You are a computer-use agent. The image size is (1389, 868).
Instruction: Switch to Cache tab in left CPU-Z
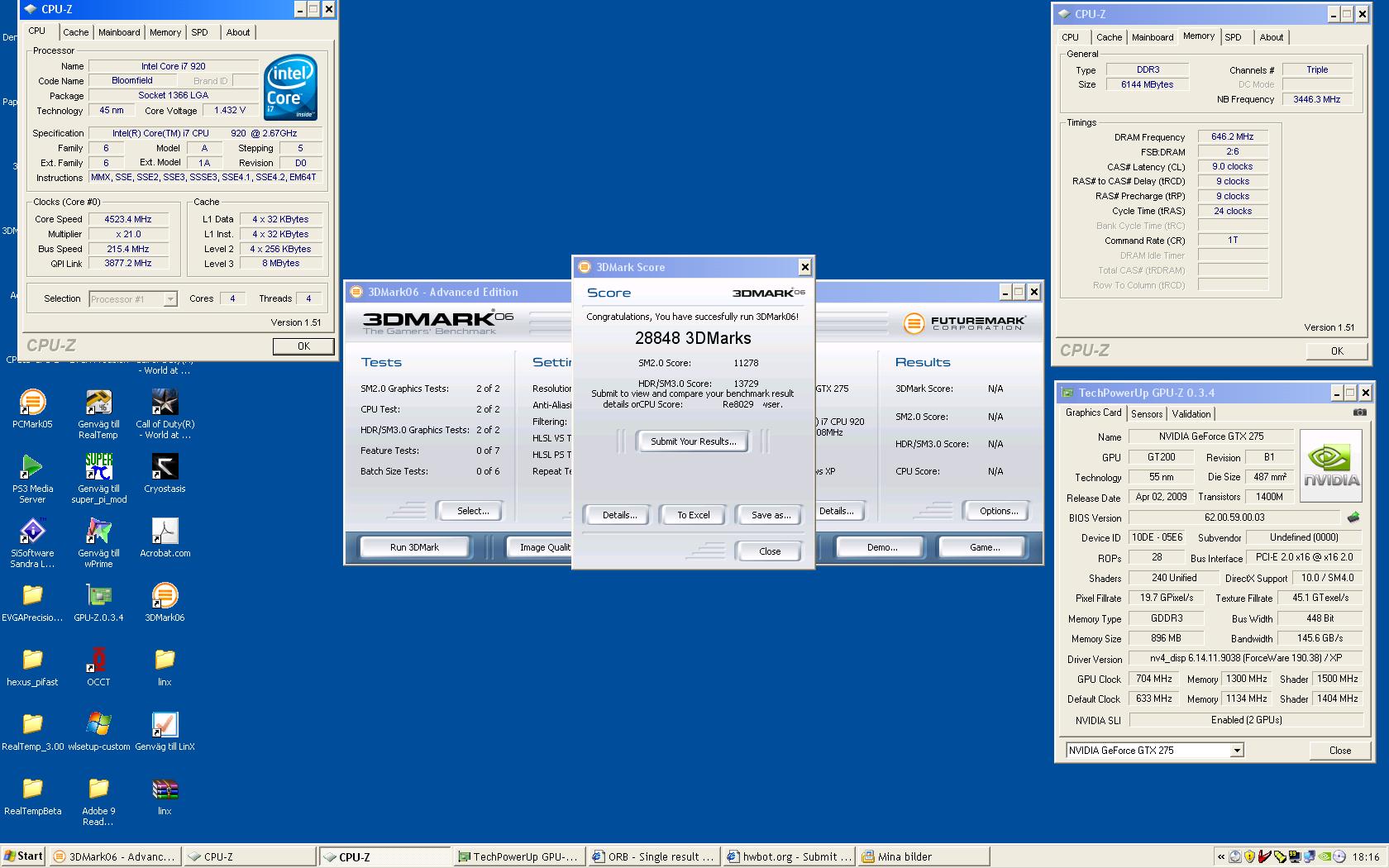(x=75, y=32)
